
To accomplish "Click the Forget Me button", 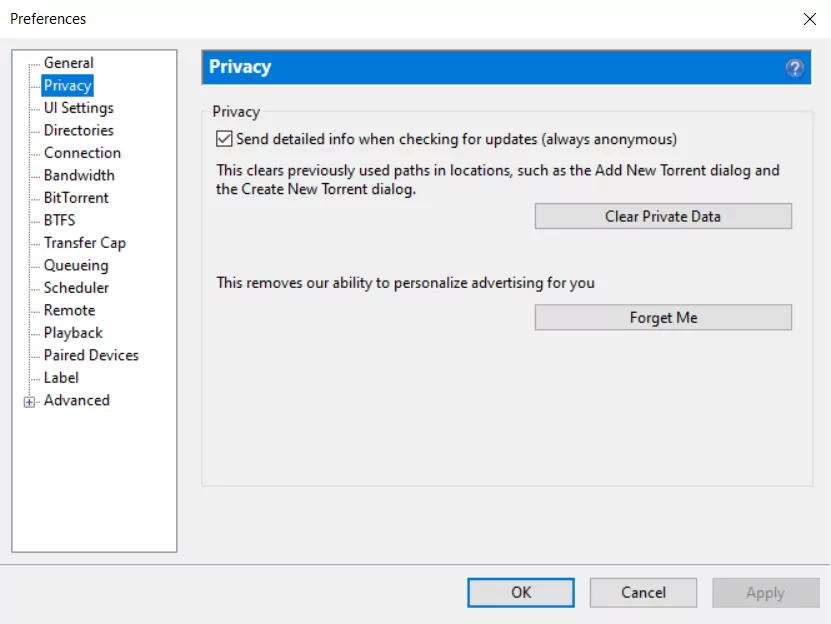I will tap(663, 317).
